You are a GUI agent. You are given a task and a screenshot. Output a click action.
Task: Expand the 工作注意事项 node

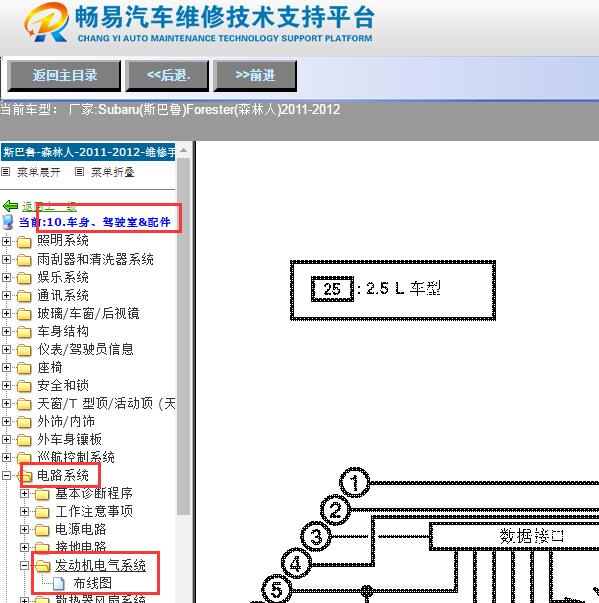click(24, 511)
